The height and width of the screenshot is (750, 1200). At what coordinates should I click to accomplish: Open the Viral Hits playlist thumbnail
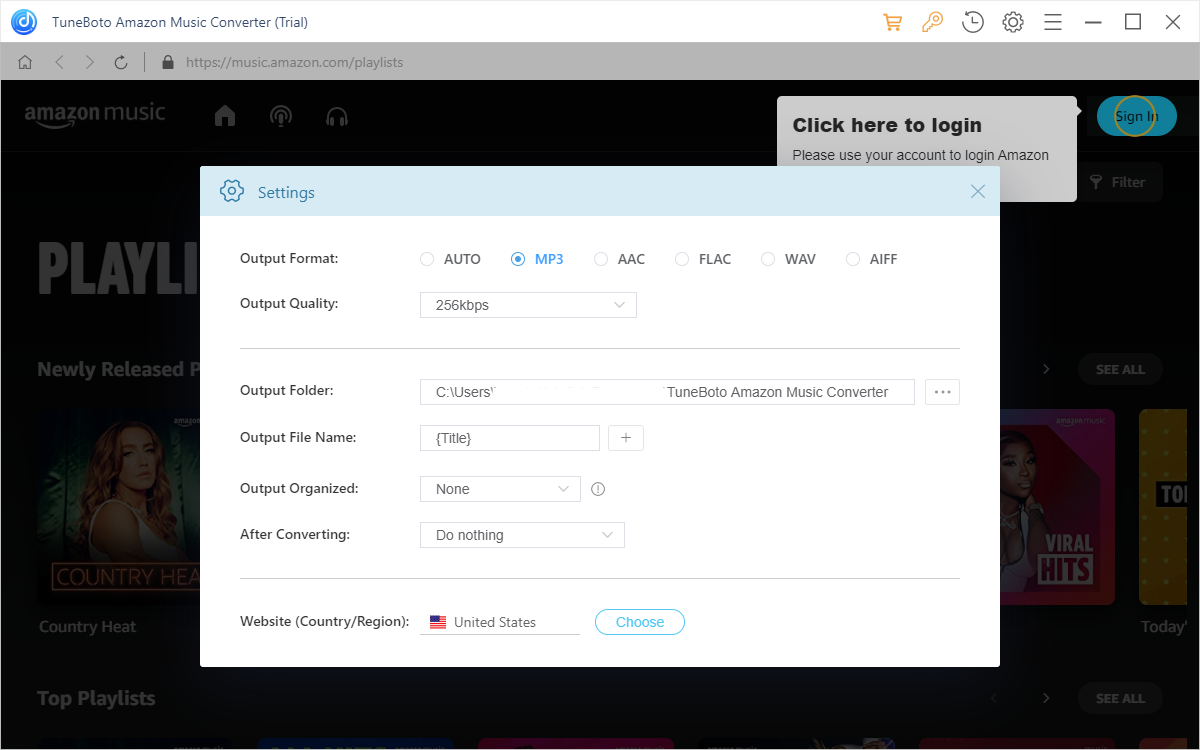[1058, 506]
